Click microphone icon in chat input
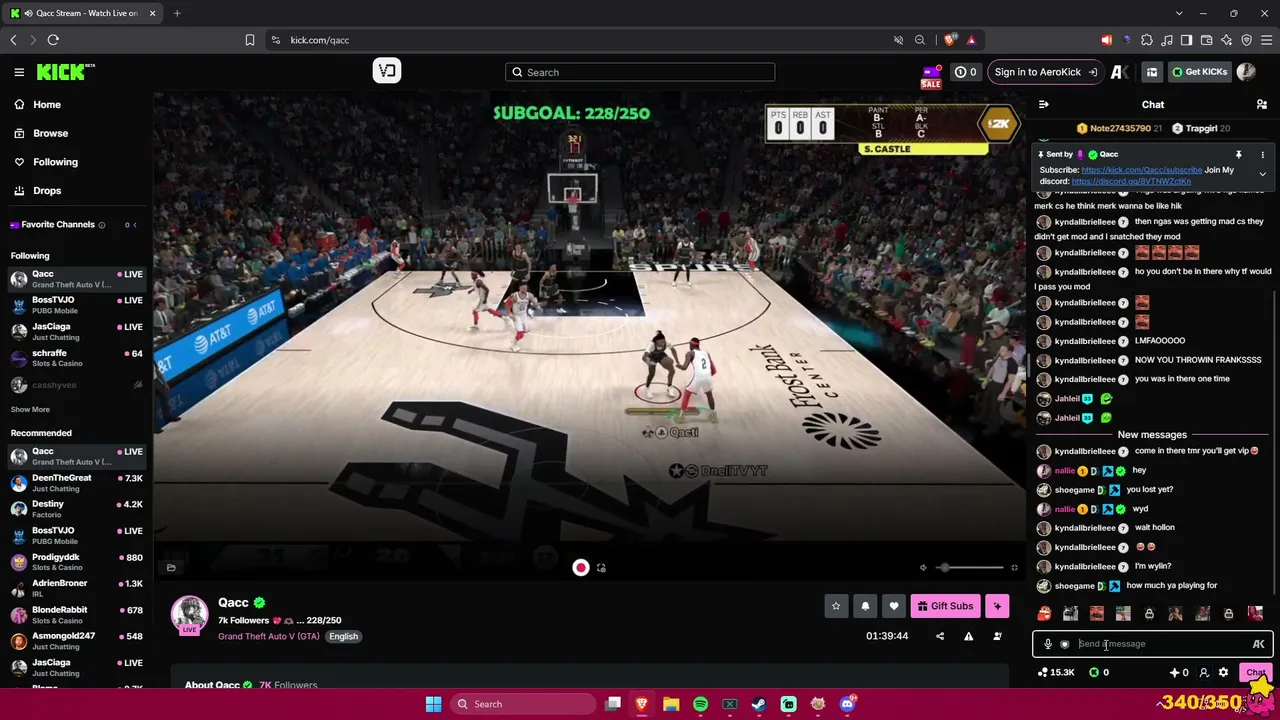This screenshot has width=1280, height=720. [1048, 645]
